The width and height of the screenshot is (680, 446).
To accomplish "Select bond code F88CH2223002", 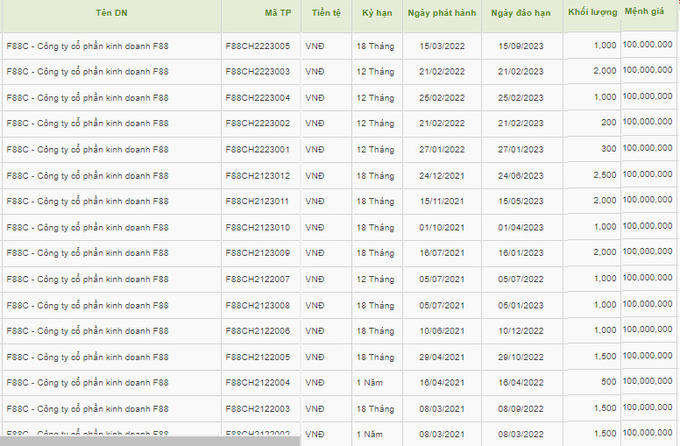I will [258, 123].
